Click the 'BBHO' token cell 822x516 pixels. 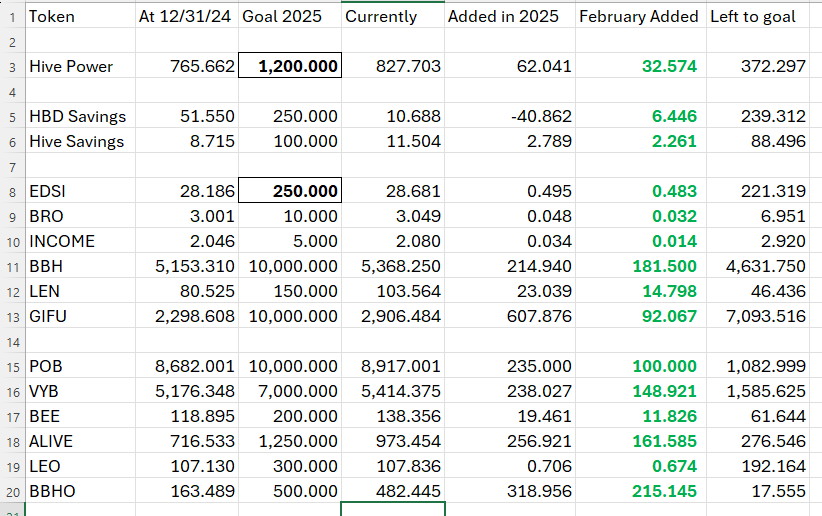80,491
